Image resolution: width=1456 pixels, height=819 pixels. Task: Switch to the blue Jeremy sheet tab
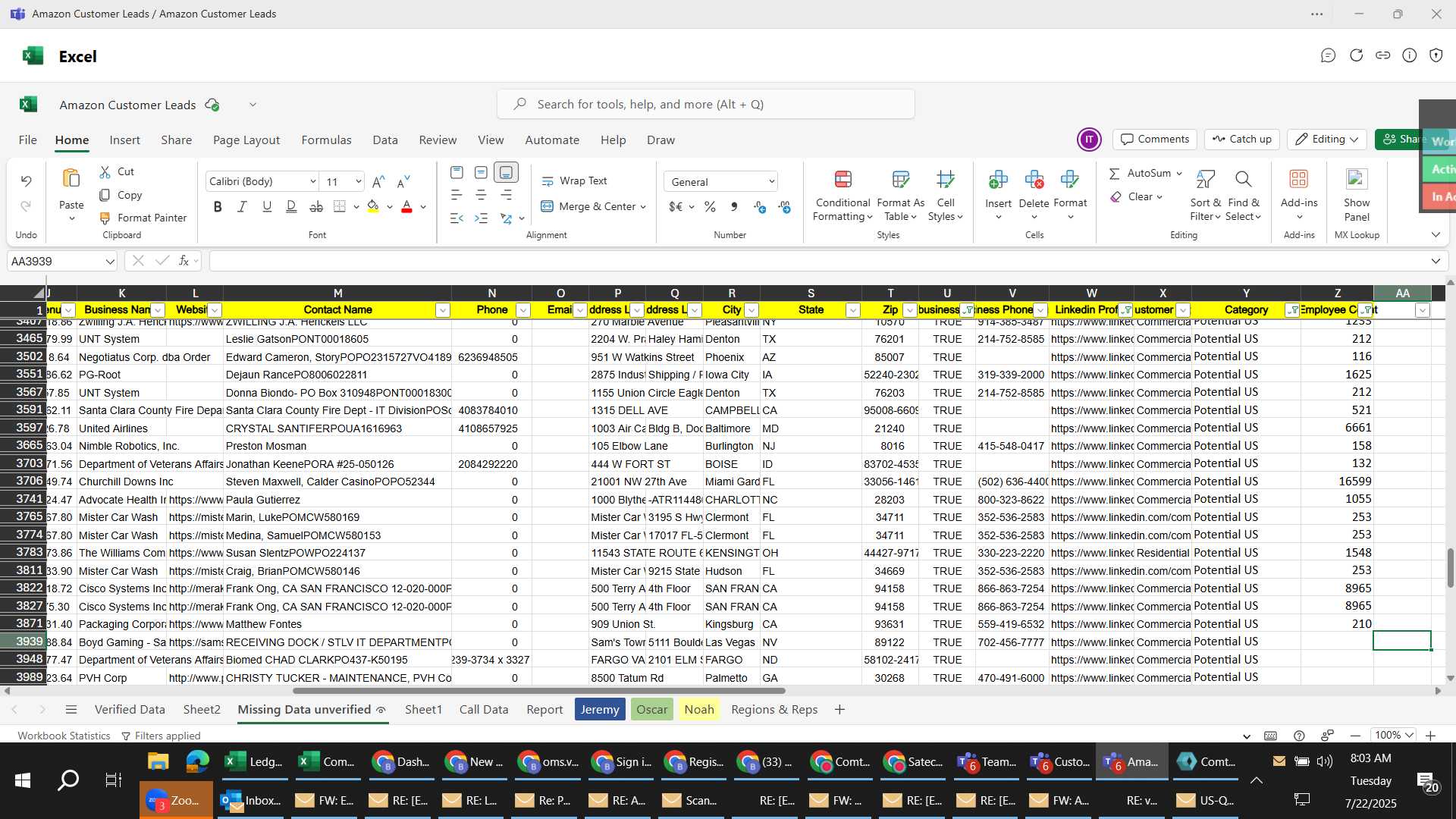pos(600,710)
